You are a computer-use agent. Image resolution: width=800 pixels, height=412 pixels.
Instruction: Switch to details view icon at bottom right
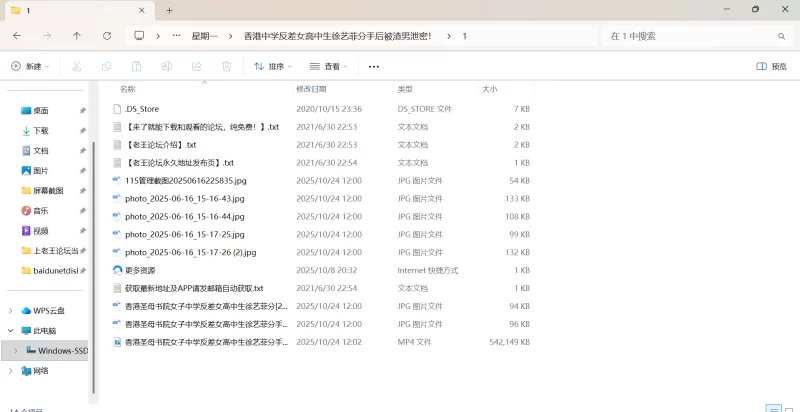tap(771, 408)
